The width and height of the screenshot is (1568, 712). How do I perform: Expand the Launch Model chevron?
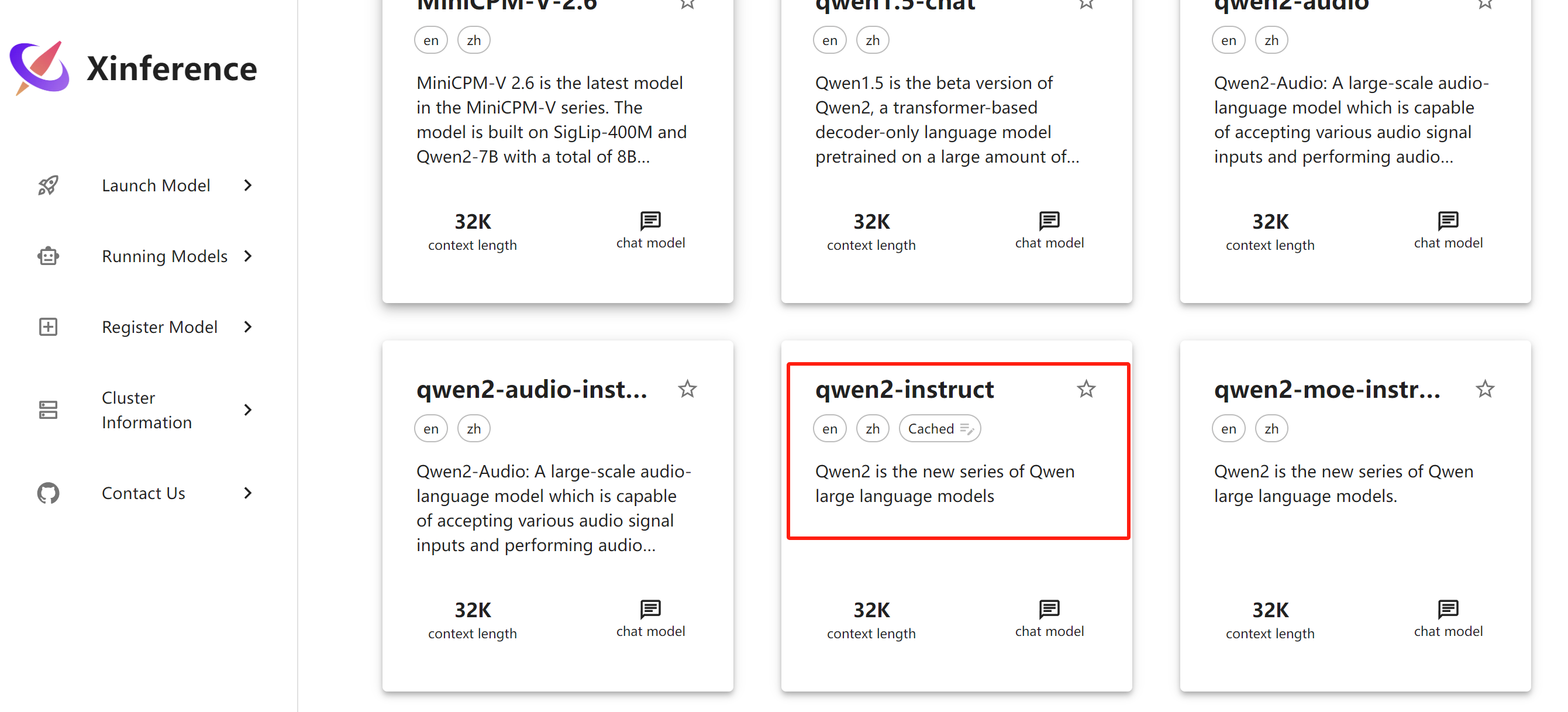248,185
